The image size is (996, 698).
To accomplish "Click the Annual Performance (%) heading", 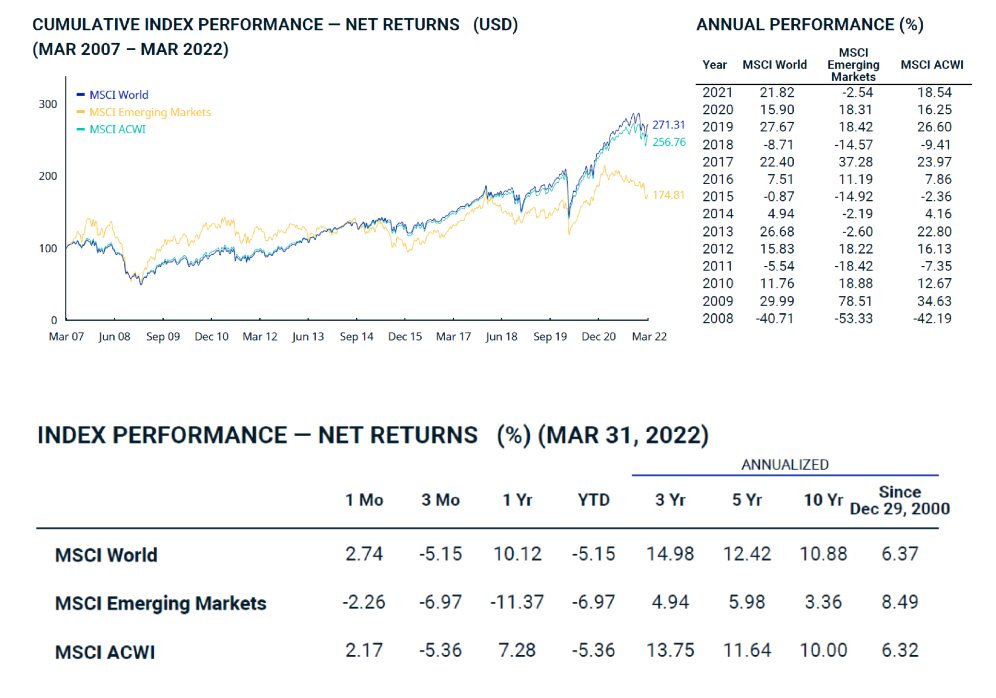I will pos(810,24).
